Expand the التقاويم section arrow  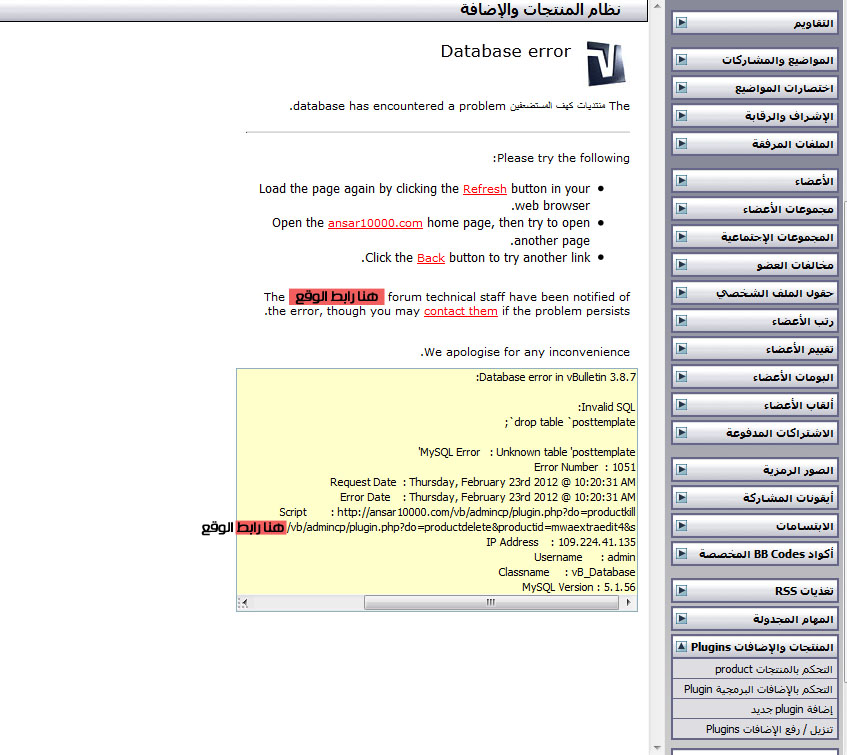pyautogui.click(x=681, y=23)
